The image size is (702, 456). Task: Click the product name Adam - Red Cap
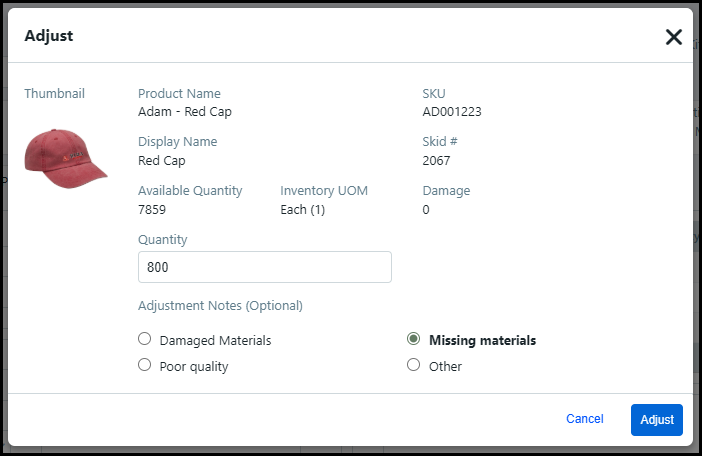coord(184,112)
